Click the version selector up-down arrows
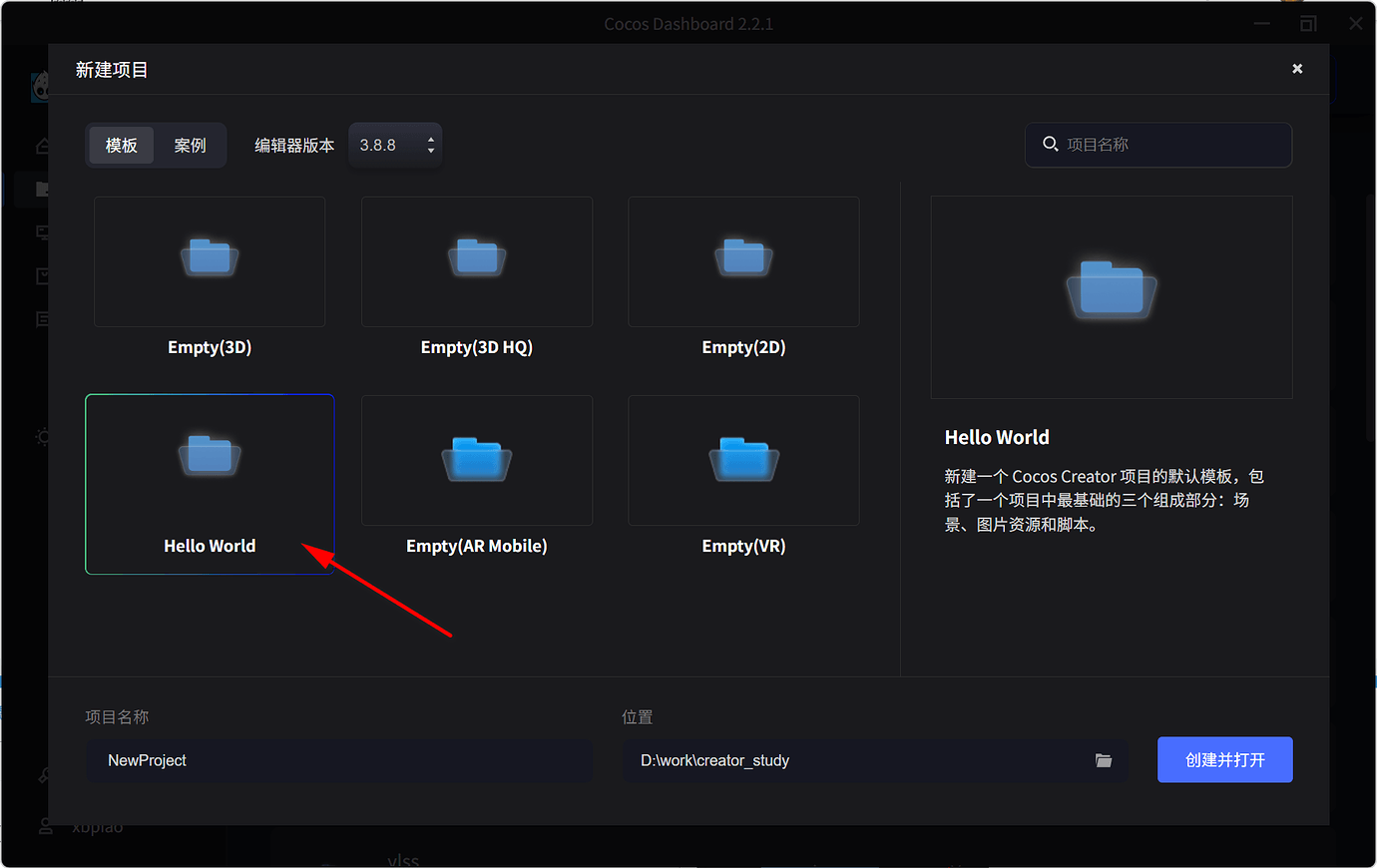Screen dimensions: 1377x868 tap(431, 146)
